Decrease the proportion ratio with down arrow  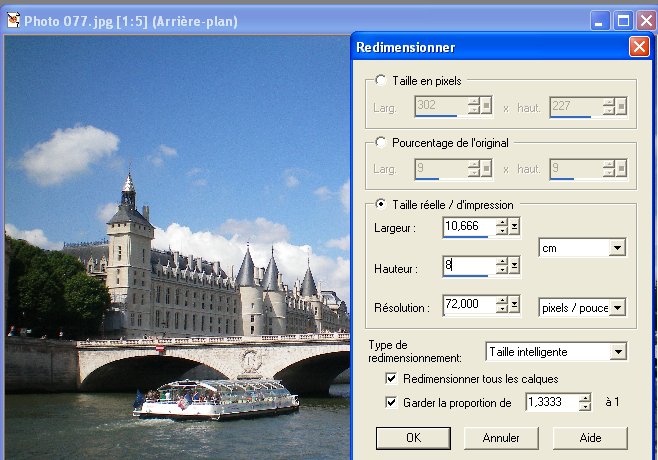(x=585, y=406)
